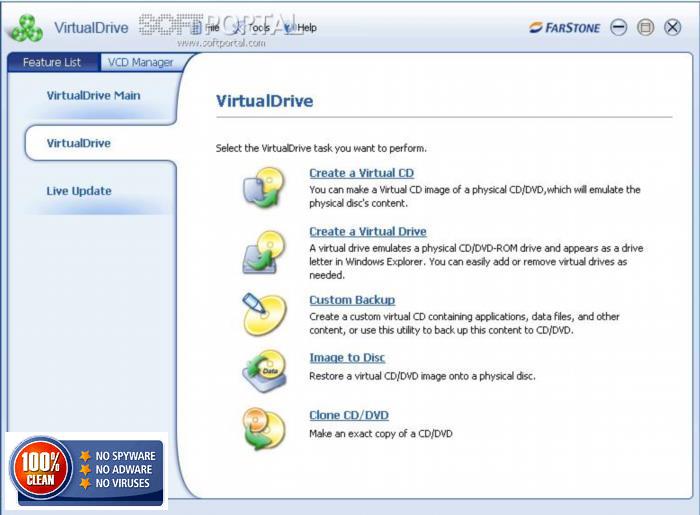Click the Image to Disc icon

[264, 371]
